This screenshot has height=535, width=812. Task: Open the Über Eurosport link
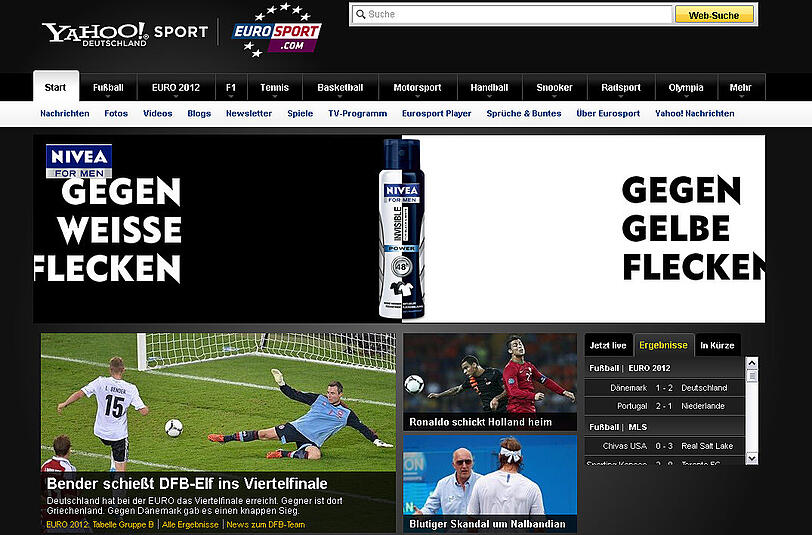[608, 113]
